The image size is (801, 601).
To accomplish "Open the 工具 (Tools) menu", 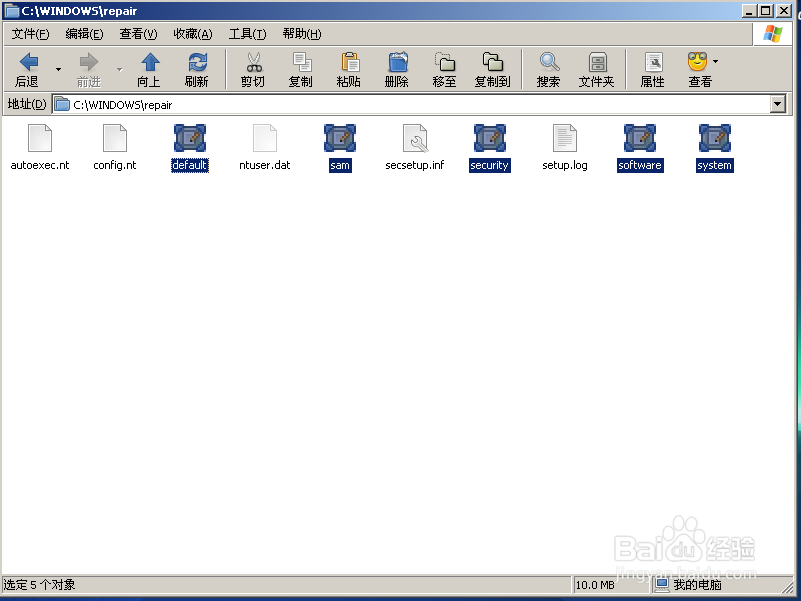I will (x=246, y=33).
